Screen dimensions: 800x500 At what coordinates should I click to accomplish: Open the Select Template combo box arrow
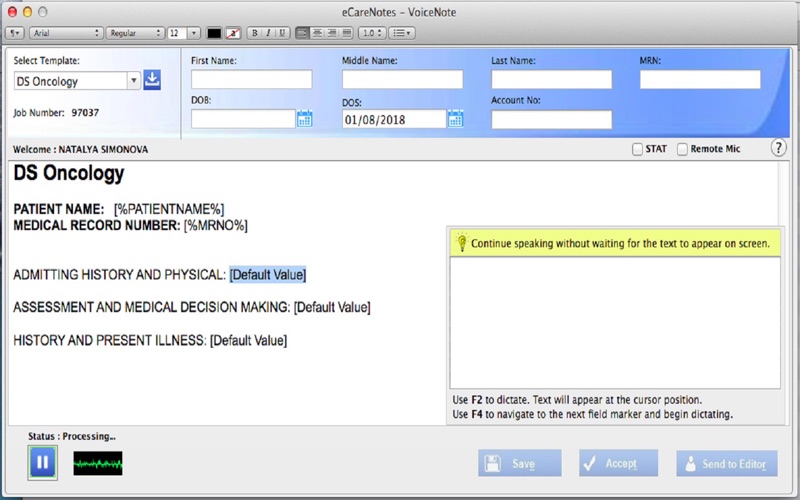(134, 81)
